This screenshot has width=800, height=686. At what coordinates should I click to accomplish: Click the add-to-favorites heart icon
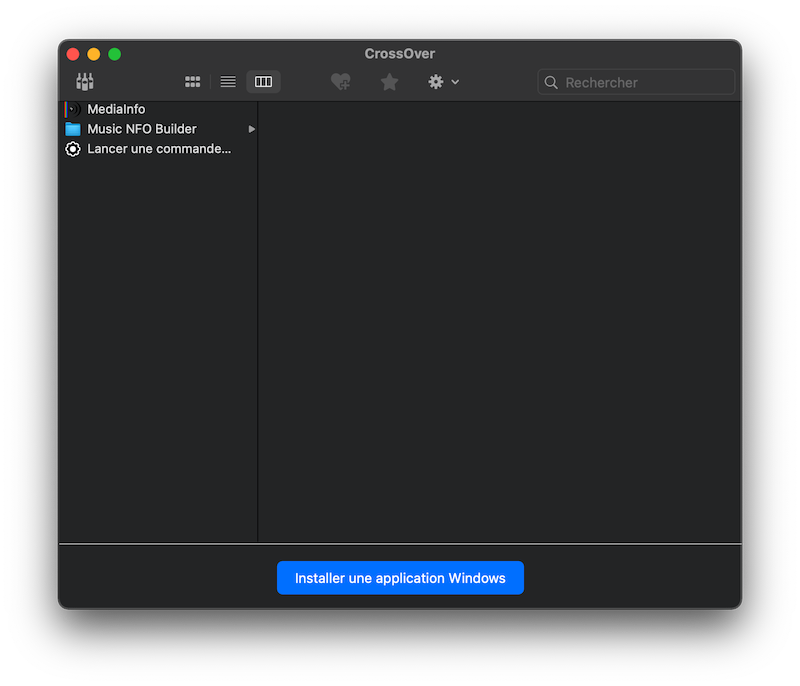point(341,82)
